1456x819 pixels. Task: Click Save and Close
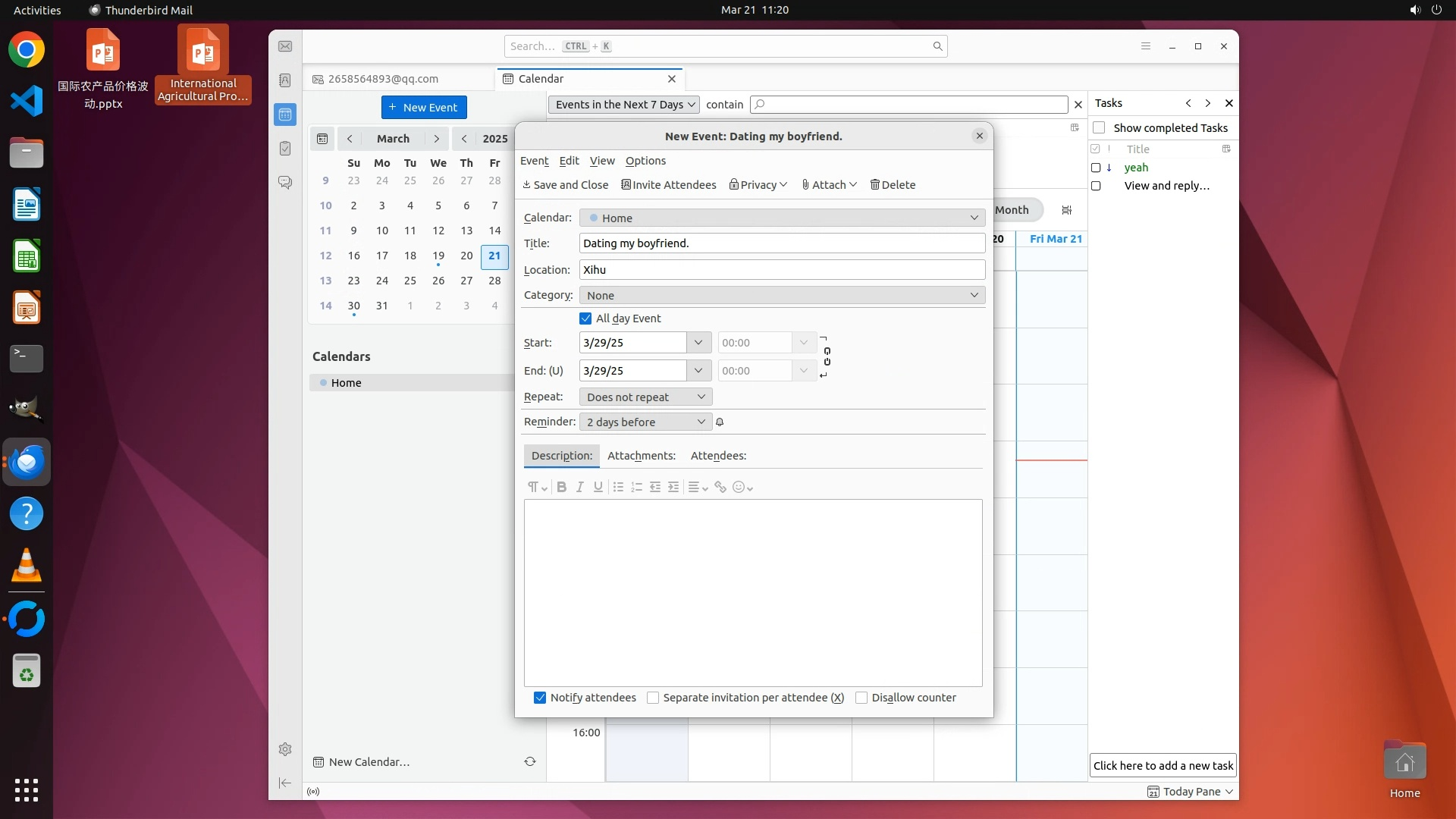[x=566, y=185]
